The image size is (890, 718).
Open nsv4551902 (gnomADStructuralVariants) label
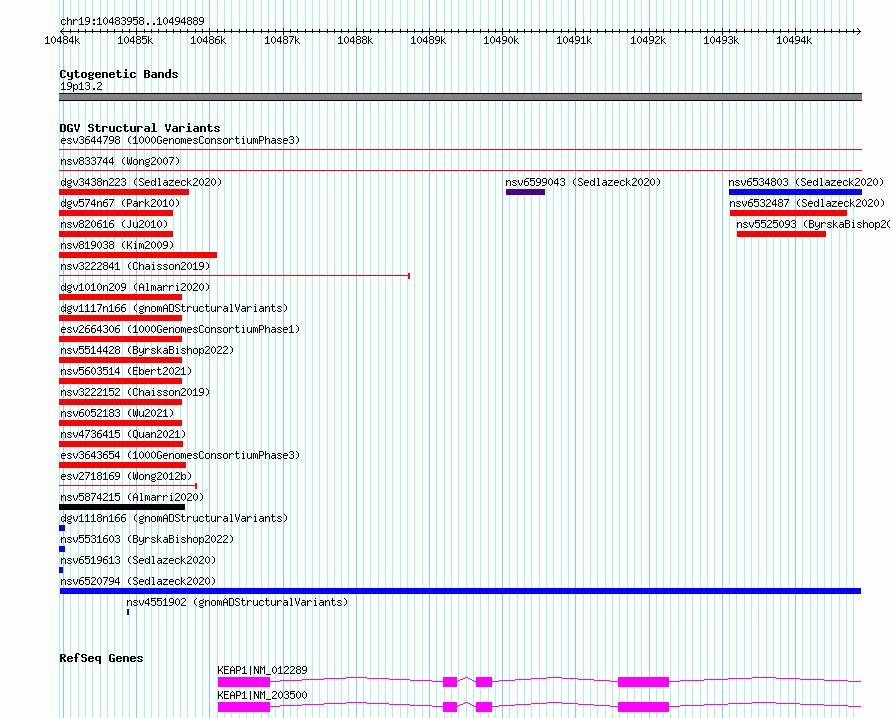tap(237, 602)
